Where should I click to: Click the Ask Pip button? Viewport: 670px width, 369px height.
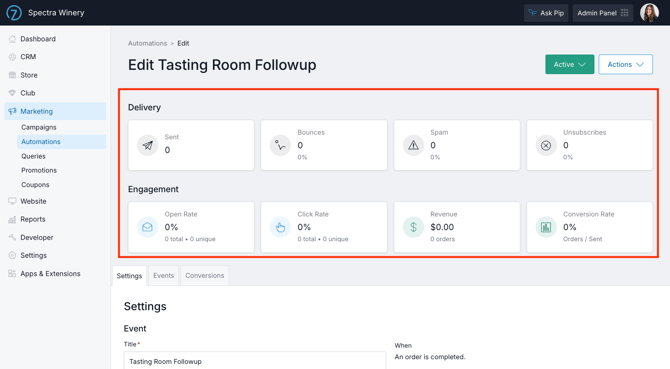point(546,13)
